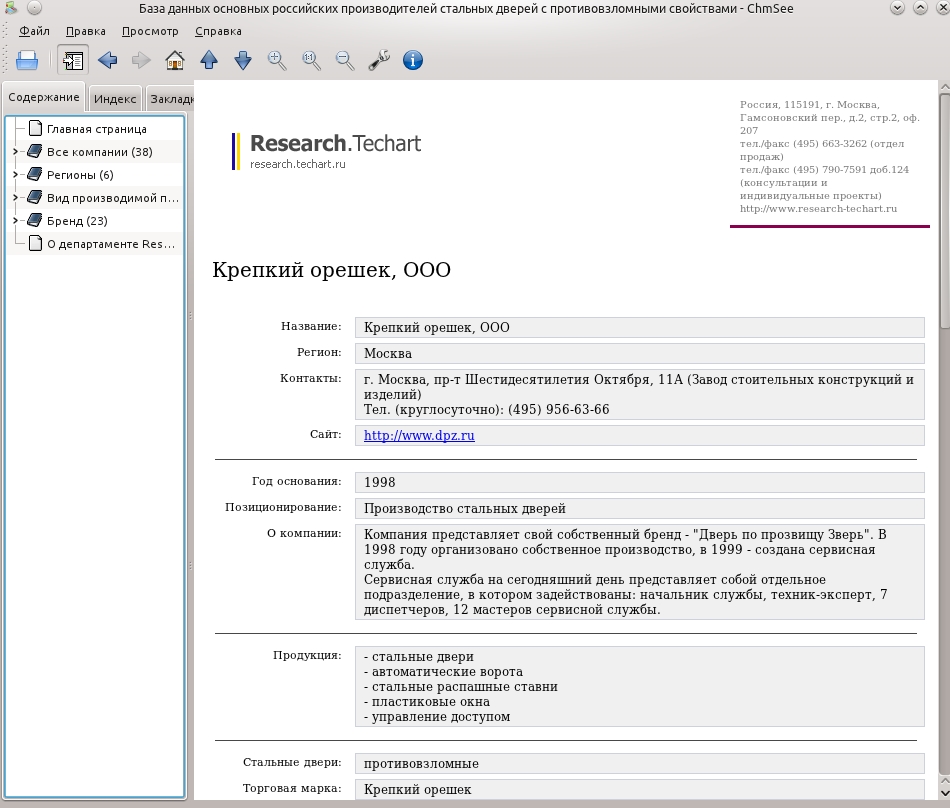
Task: Select Все компании (38) tree item
Action: tap(100, 152)
